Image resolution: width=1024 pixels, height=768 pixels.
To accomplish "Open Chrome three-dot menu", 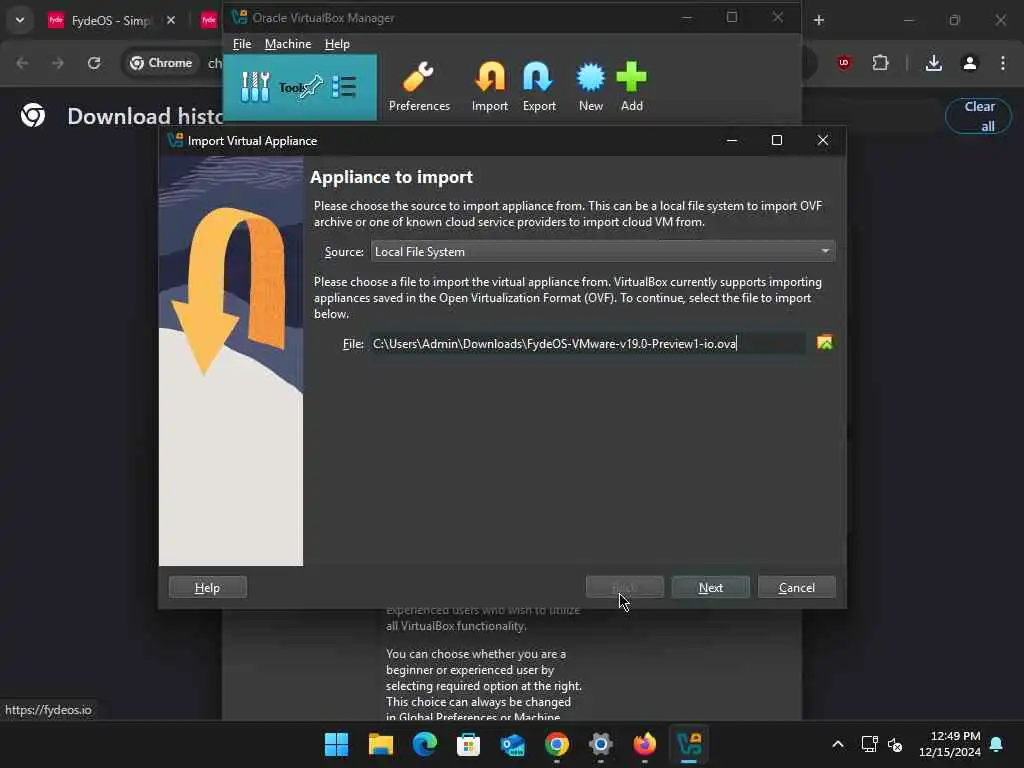I will (1002, 63).
